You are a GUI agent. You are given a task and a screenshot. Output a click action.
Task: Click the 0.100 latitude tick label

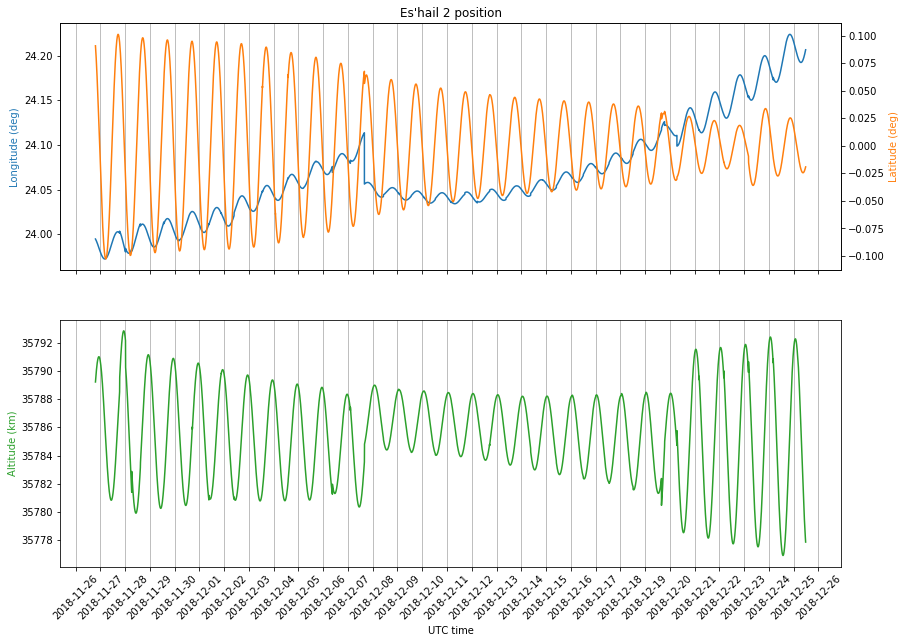pyautogui.click(x=863, y=36)
